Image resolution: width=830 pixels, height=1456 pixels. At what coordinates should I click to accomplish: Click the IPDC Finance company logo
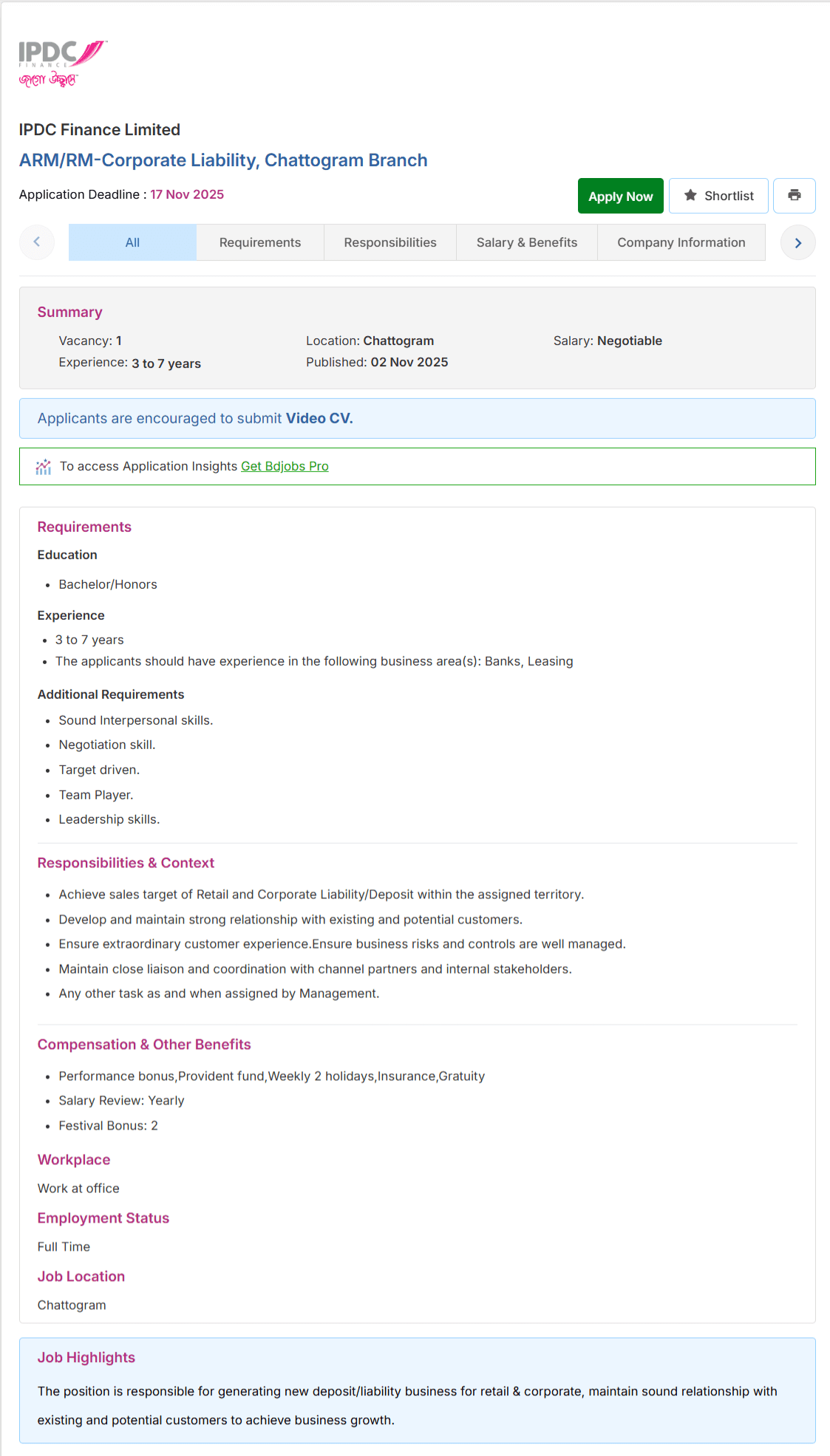point(63,64)
